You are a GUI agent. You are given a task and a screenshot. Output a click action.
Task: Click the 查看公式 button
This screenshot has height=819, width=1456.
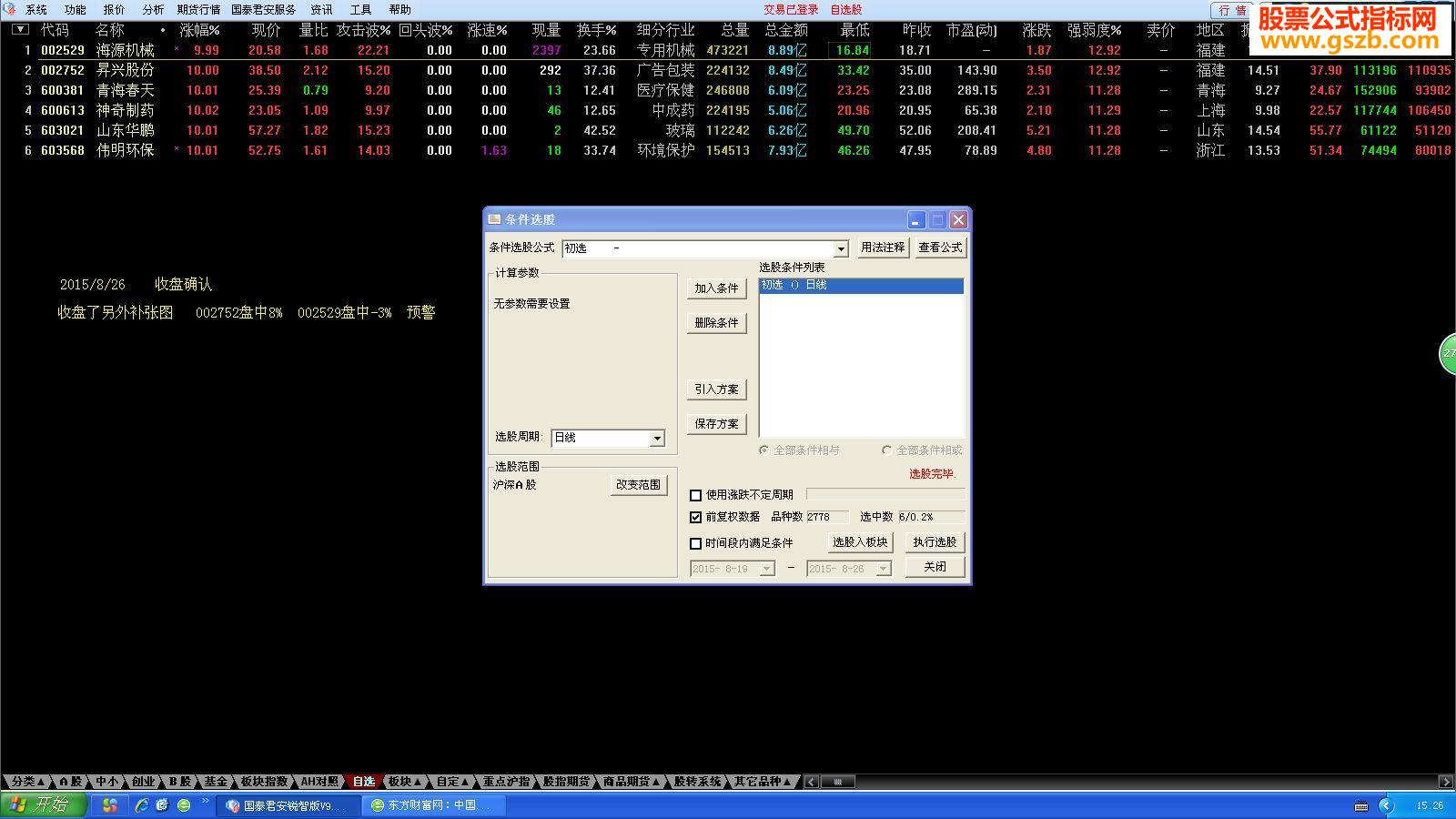click(940, 248)
